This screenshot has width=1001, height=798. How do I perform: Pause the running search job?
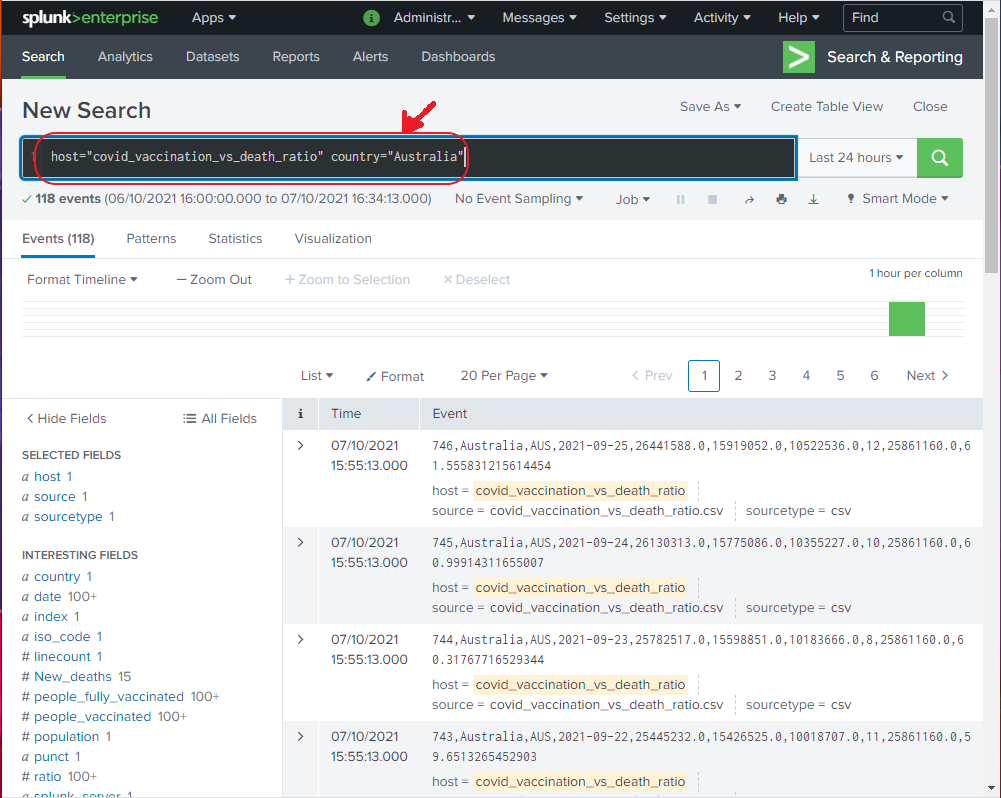pos(680,199)
